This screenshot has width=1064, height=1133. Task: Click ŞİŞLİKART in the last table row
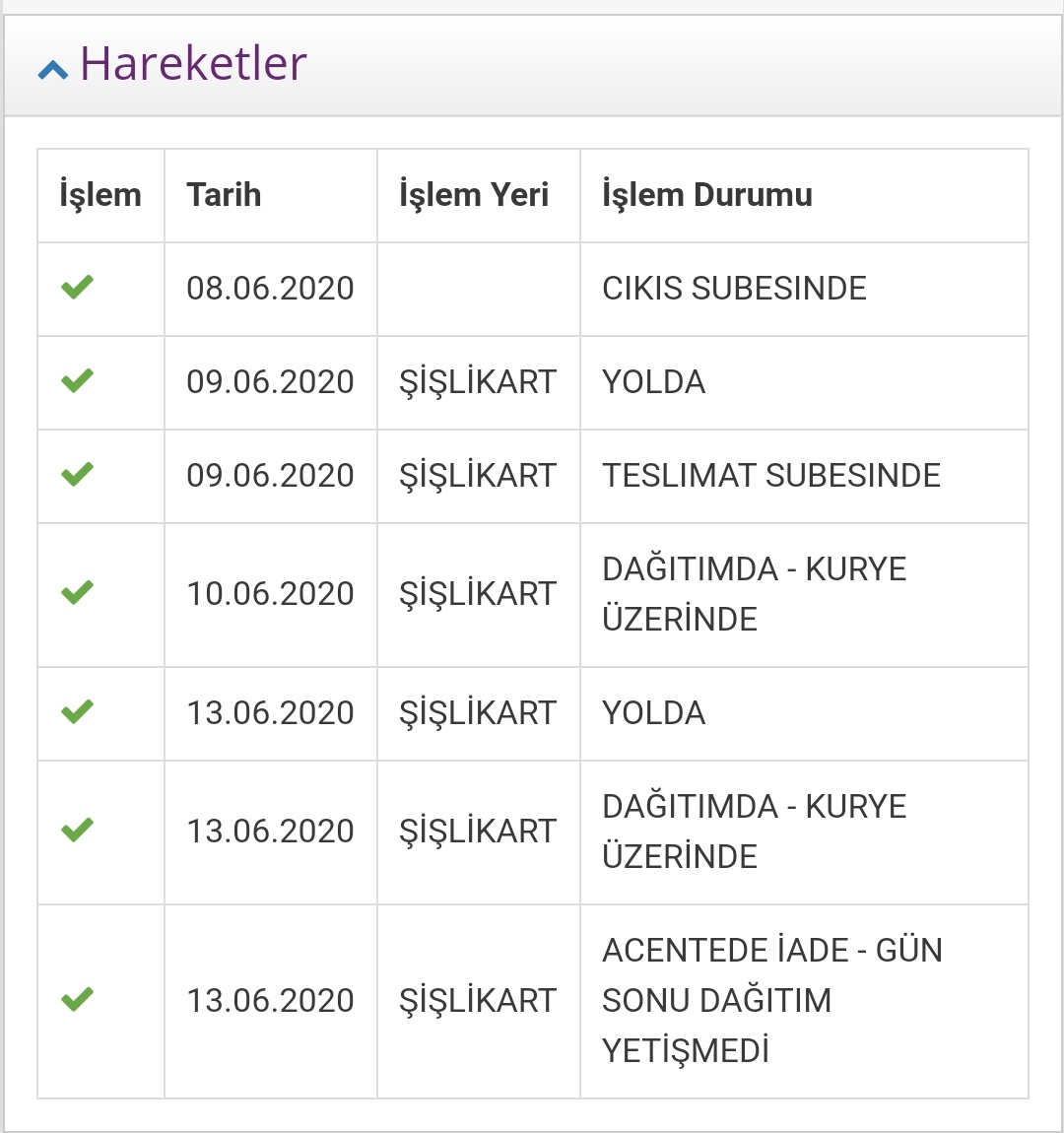click(478, 1001)
